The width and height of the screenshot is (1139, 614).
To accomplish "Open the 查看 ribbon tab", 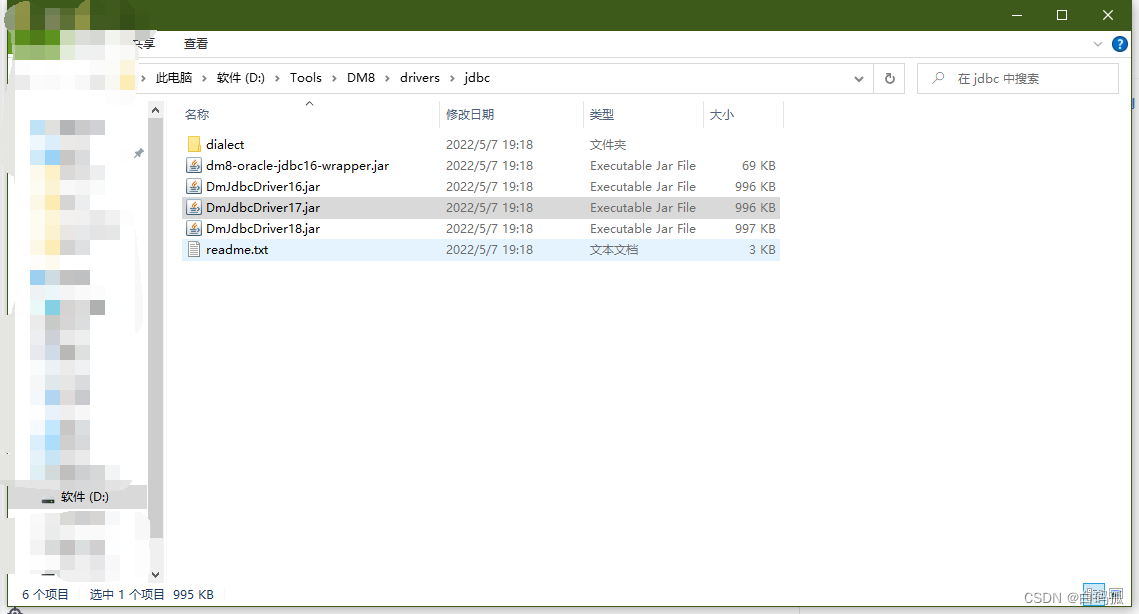I will (195, 44).
